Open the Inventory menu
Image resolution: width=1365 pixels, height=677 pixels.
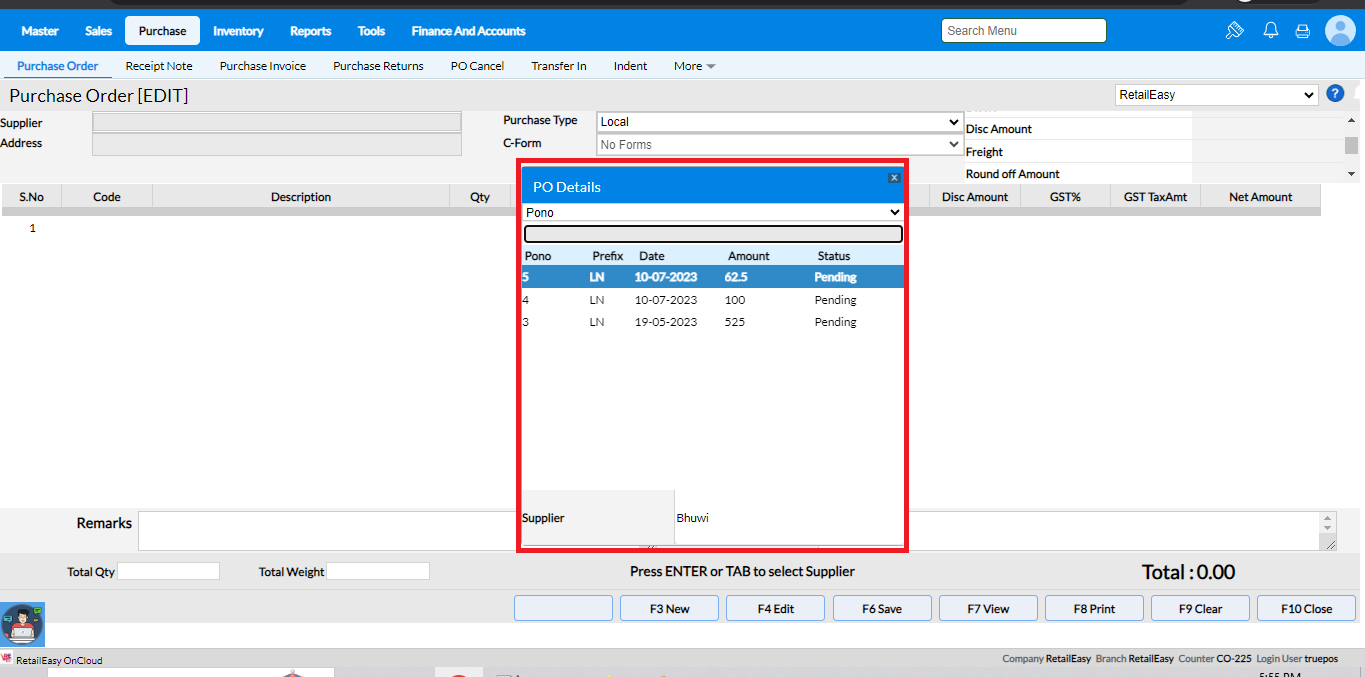point(238,31)
